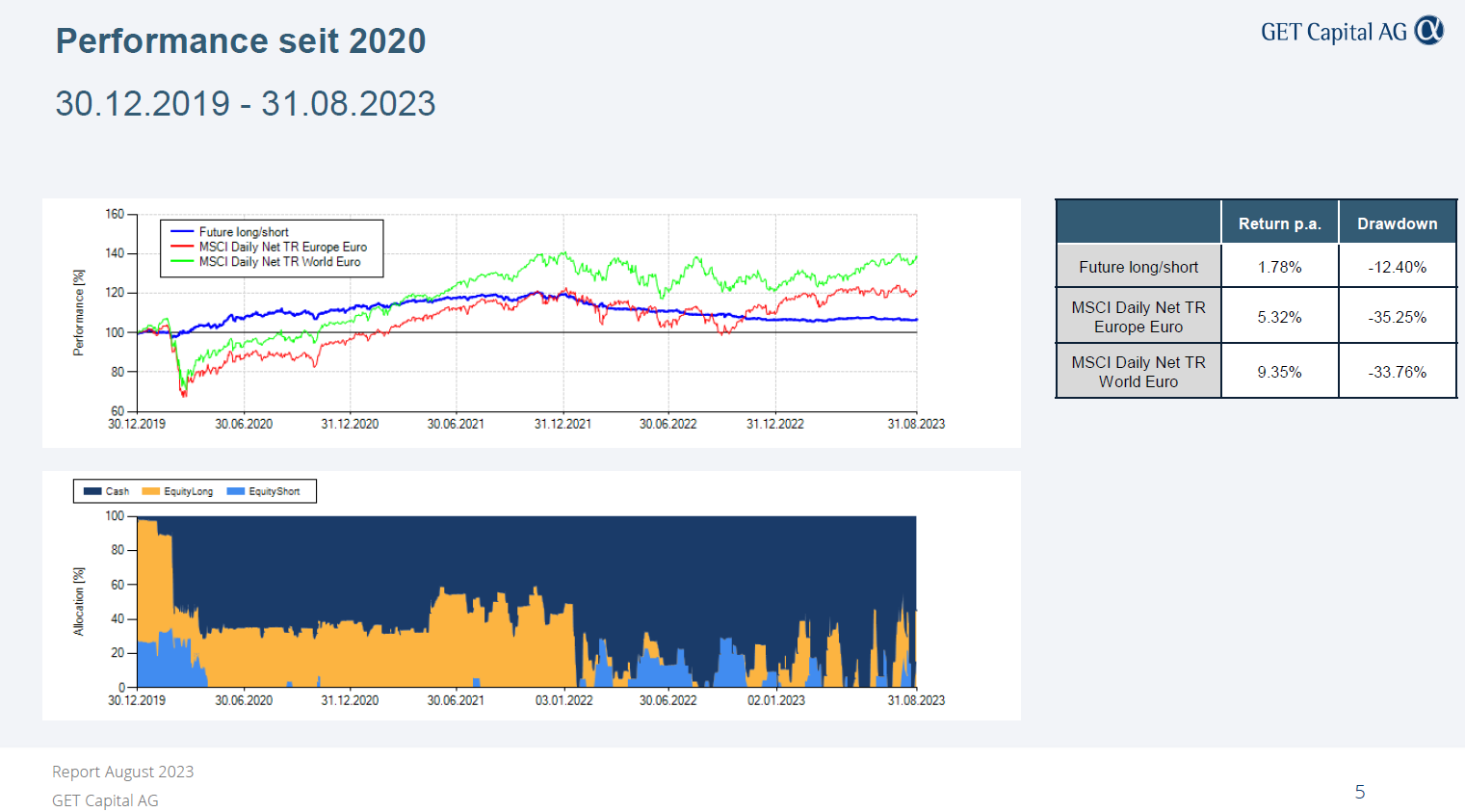Screen dimensions: 1465x812
Task: Click the page number 5
Action: (1360, 792)
